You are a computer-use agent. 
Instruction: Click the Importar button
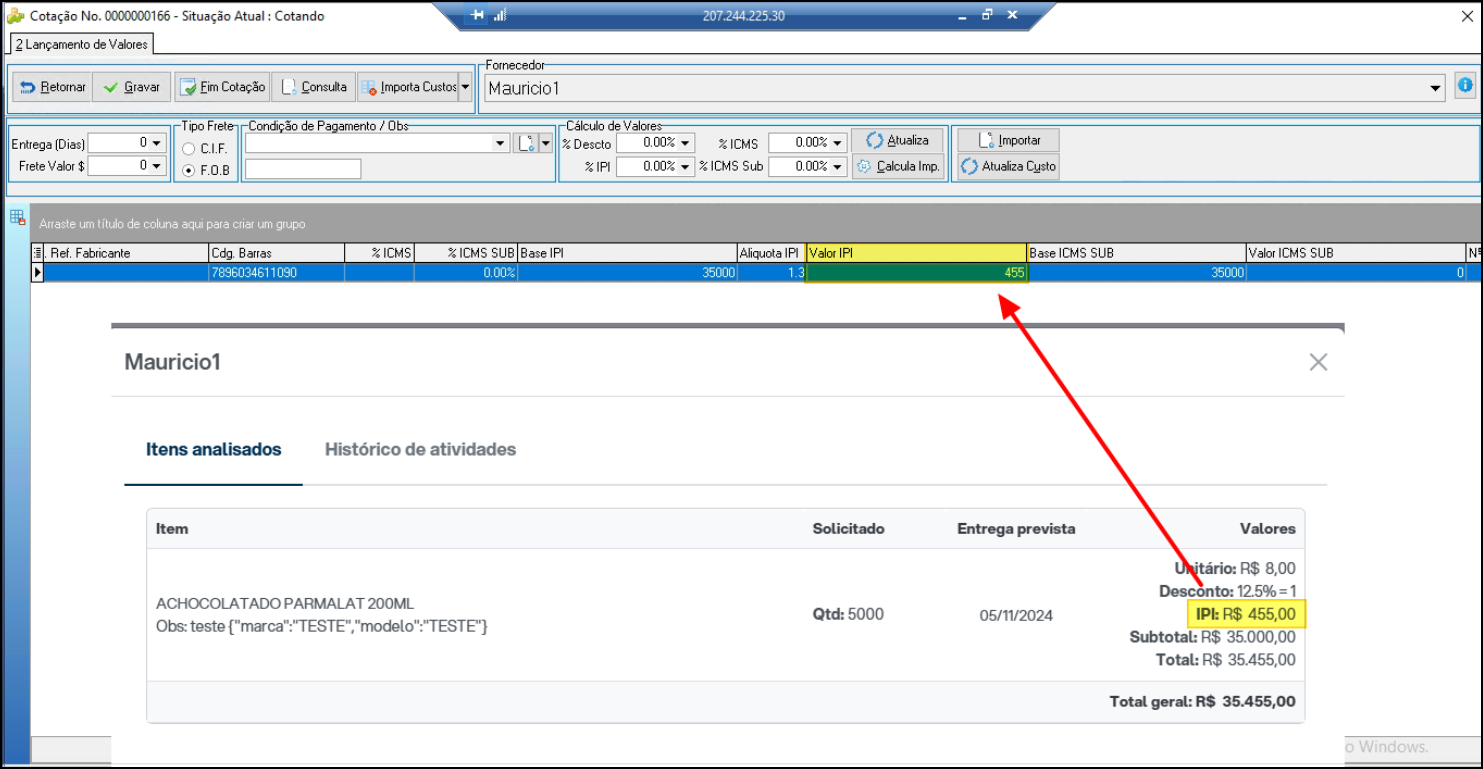point(1009,141)
